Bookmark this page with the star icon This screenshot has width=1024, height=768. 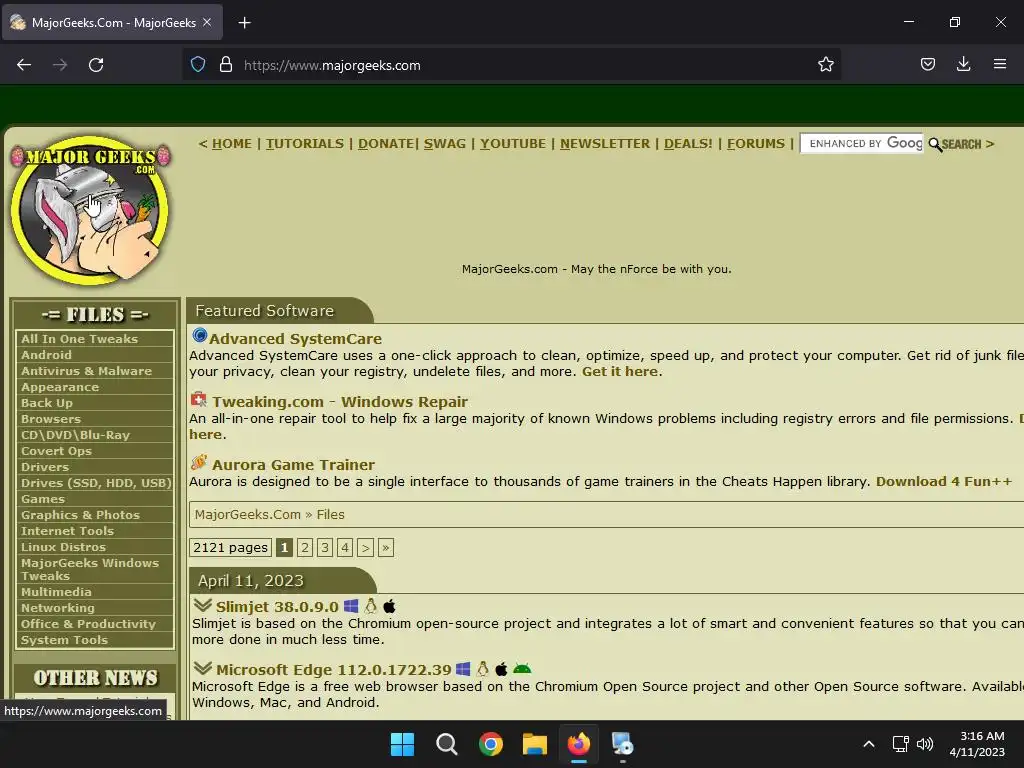point(825,65)
